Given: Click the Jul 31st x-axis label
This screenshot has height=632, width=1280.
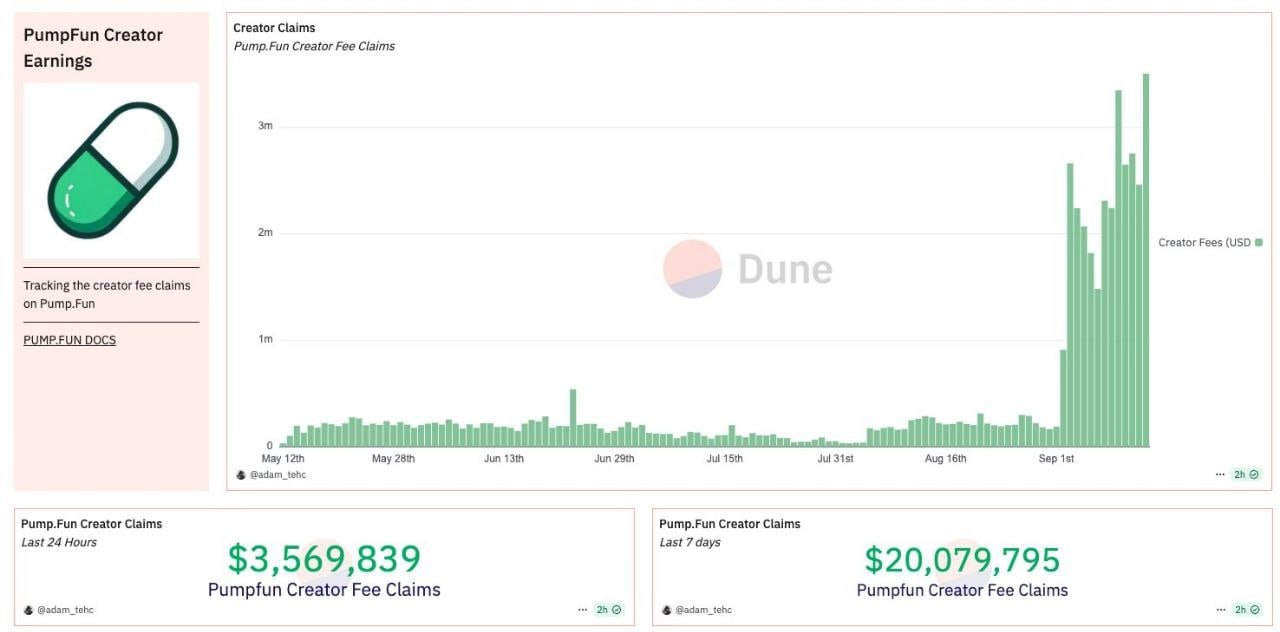Looking at the screenshot, I should (836, 459).
